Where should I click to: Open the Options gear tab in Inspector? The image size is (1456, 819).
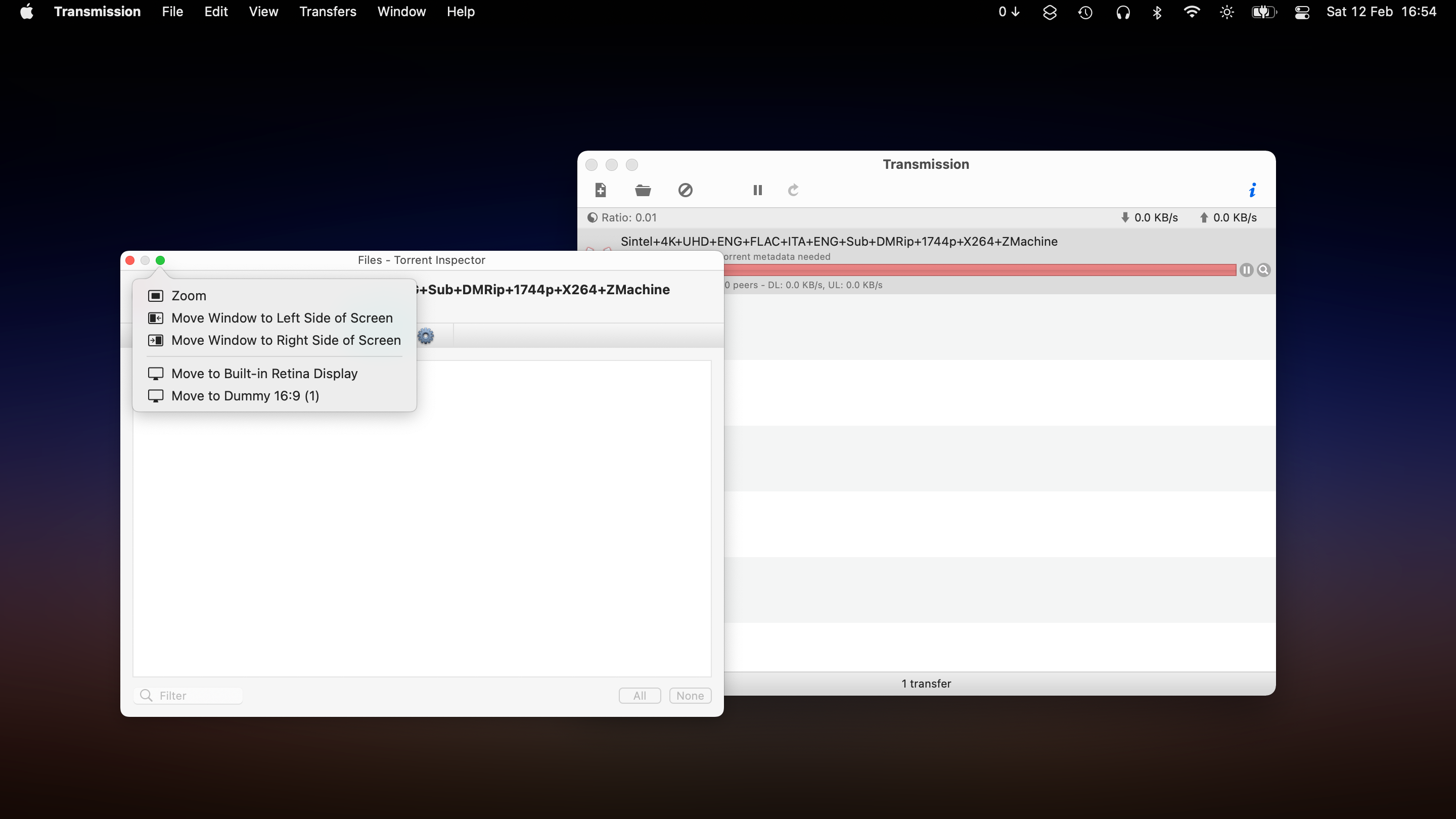click(x=426, y=336)
